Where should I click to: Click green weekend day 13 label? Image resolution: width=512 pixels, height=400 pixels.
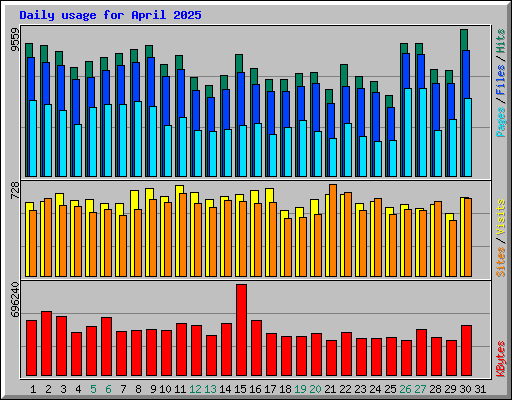(x=210, y=389)
